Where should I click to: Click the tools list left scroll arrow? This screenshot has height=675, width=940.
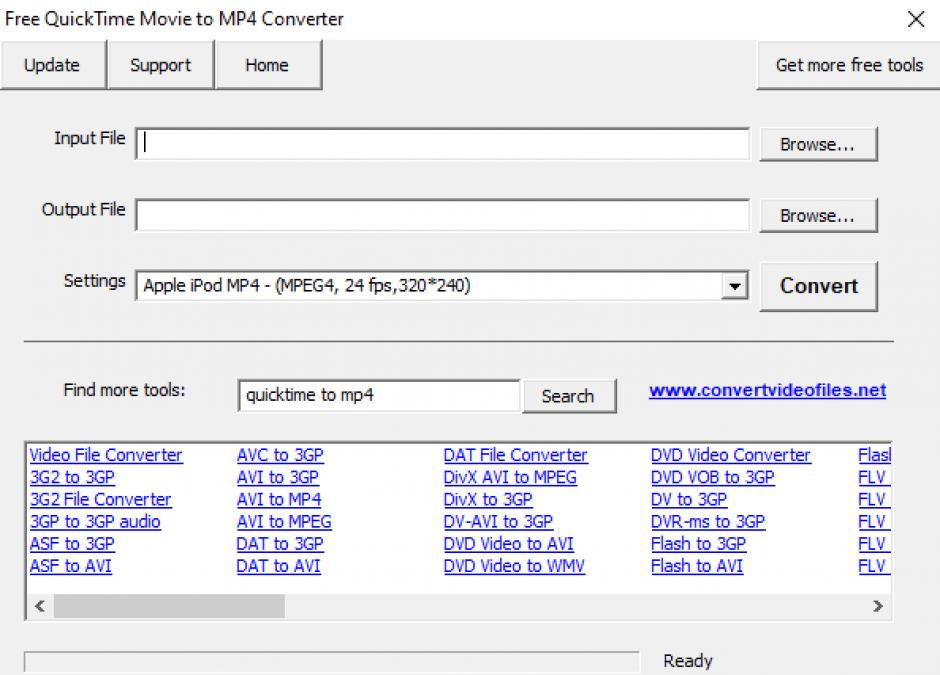[x=40, y=606]
